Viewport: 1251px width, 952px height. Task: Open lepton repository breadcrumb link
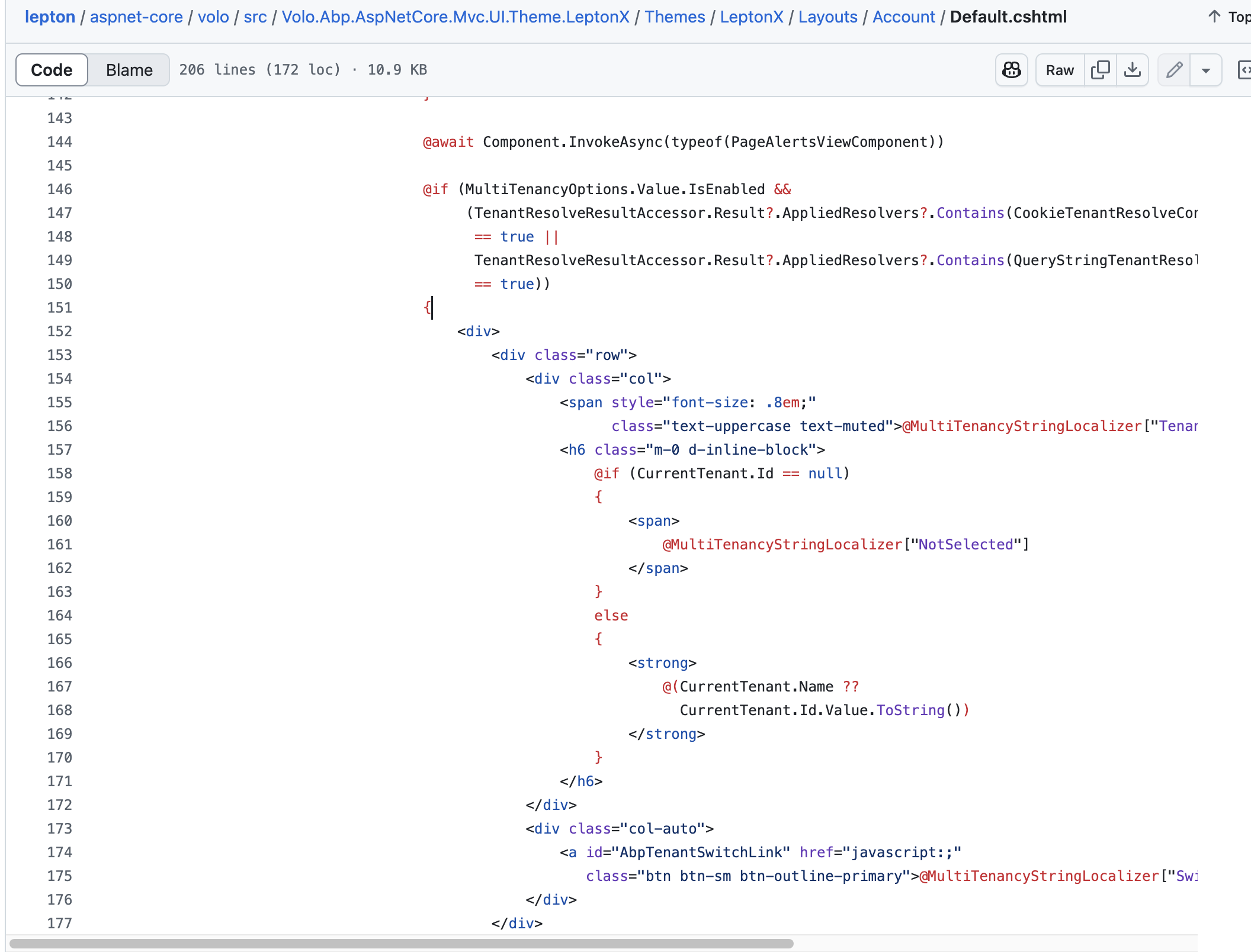(x=50, y=17)
